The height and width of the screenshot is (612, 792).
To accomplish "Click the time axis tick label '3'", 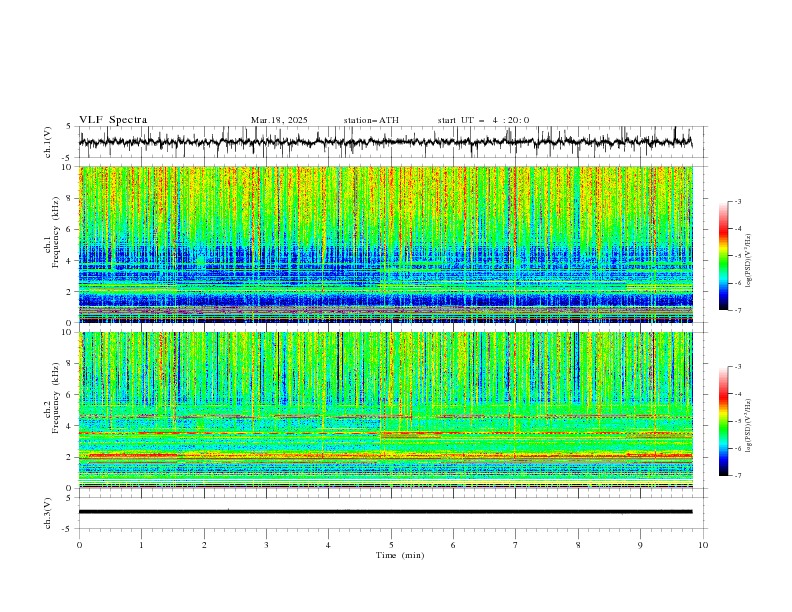I will pyautogui.click(x=266, y=545).
